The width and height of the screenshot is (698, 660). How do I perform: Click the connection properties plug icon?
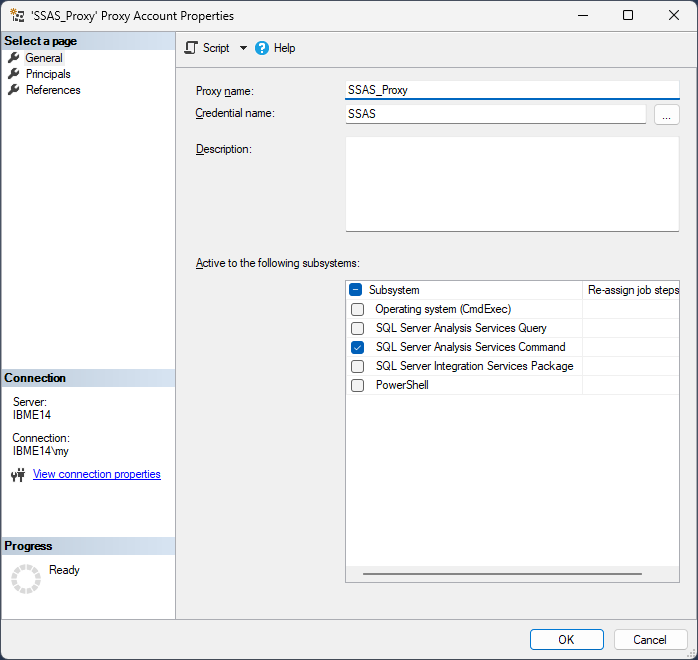pyautogui.click(x=18, y=475)
